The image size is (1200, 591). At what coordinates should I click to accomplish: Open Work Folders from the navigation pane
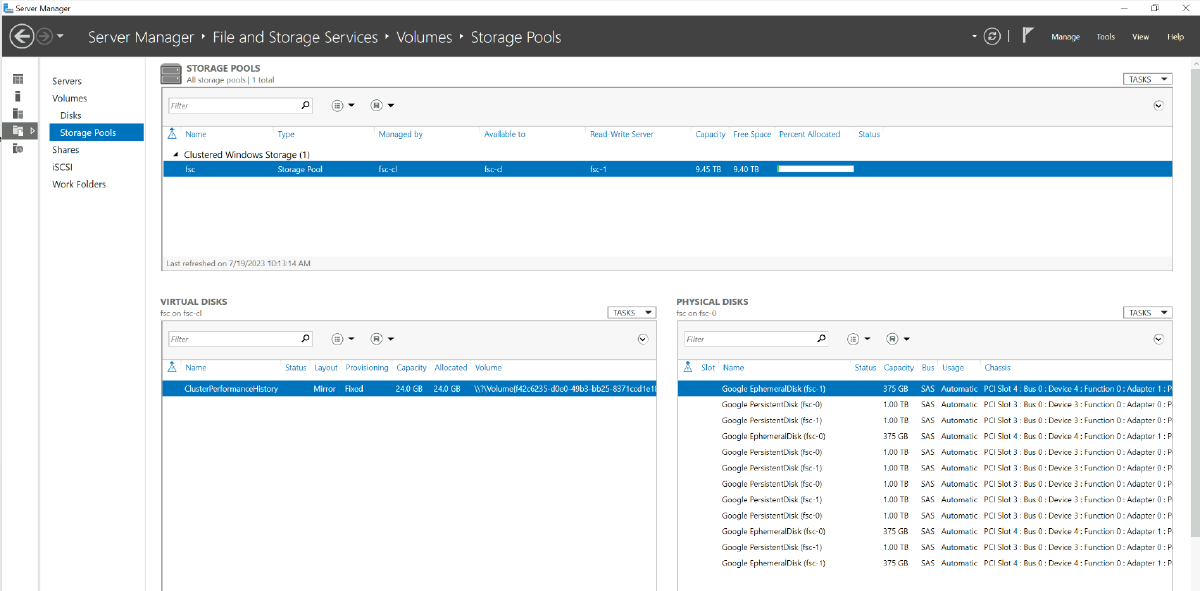pyautogui.click(x=80, y=184)
